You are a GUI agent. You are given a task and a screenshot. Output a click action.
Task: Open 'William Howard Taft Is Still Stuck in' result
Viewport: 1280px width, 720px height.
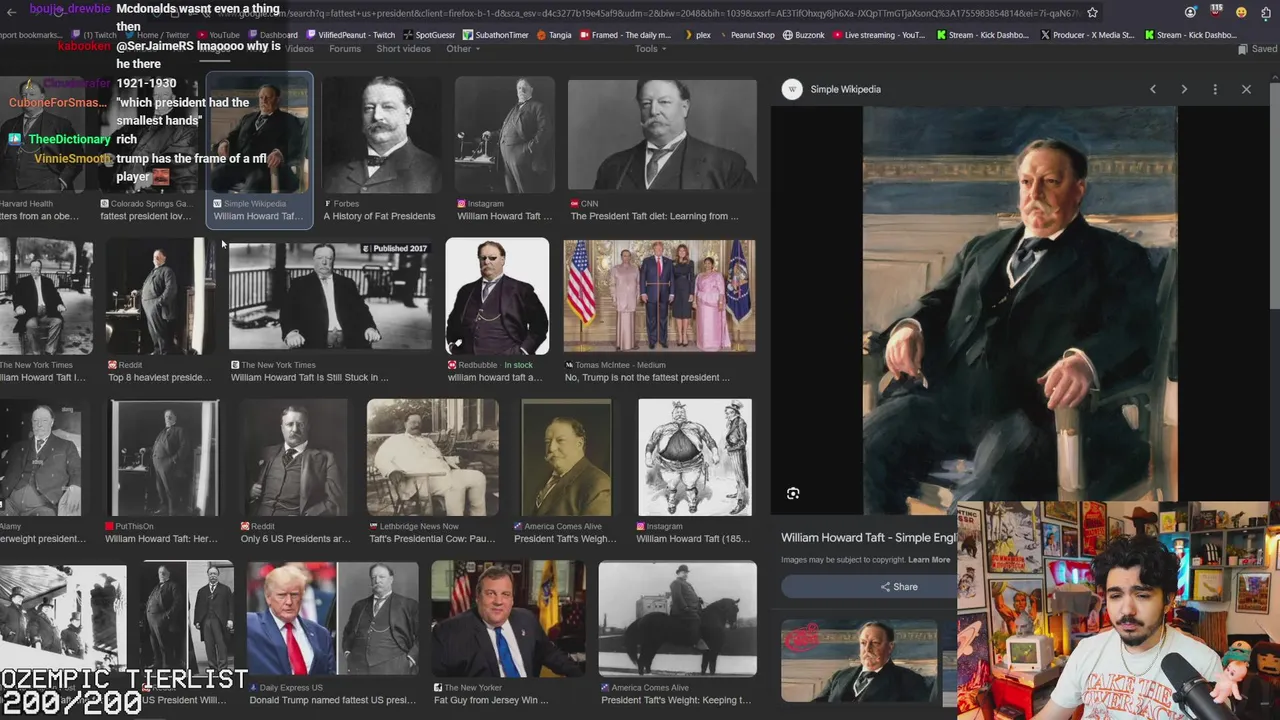pos(330,311)
